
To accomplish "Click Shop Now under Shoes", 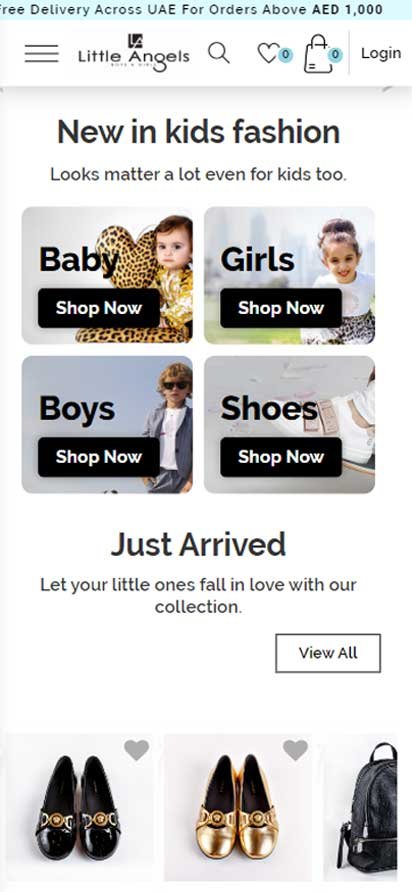I will coord(281,457).
